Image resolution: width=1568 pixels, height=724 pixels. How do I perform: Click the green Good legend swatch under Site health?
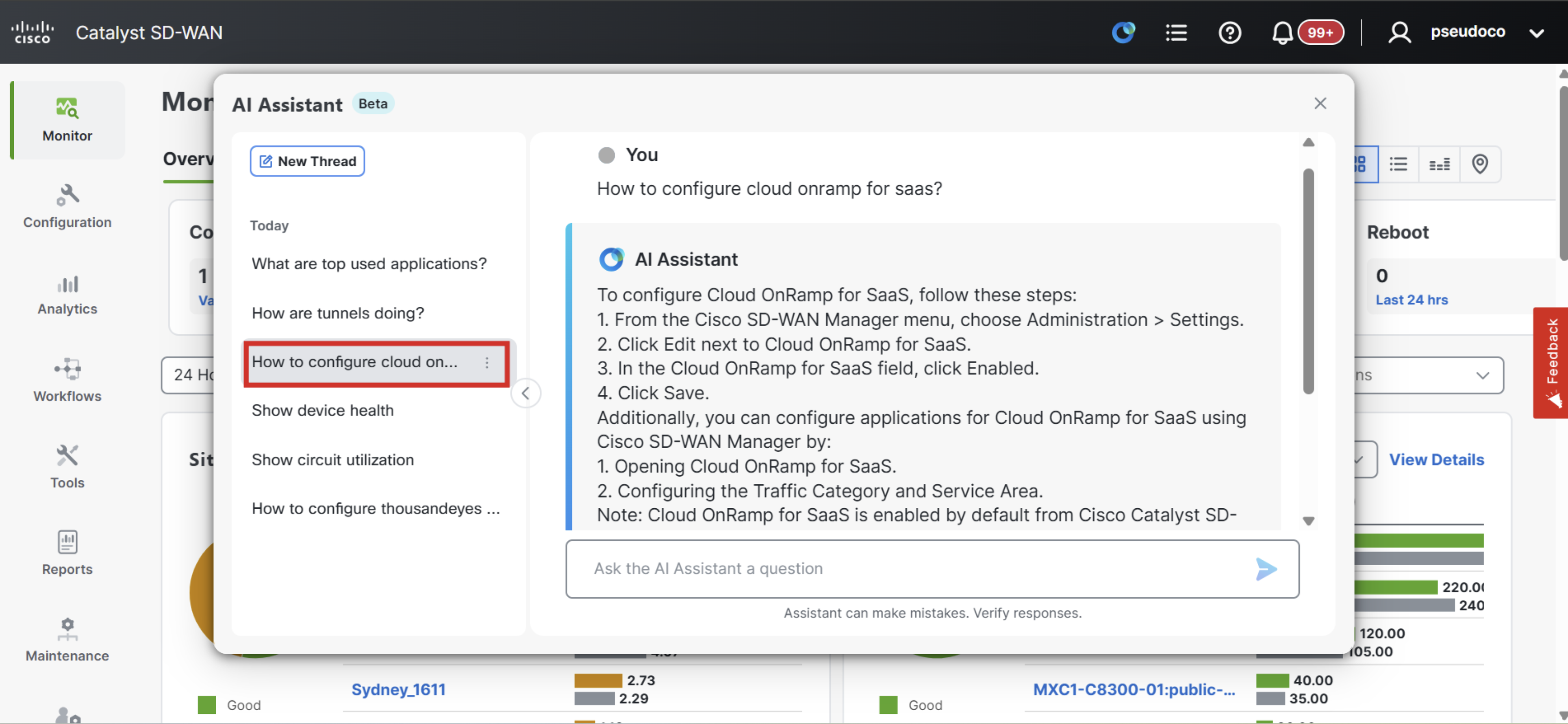pyautogui.click(x=207, y=704)
